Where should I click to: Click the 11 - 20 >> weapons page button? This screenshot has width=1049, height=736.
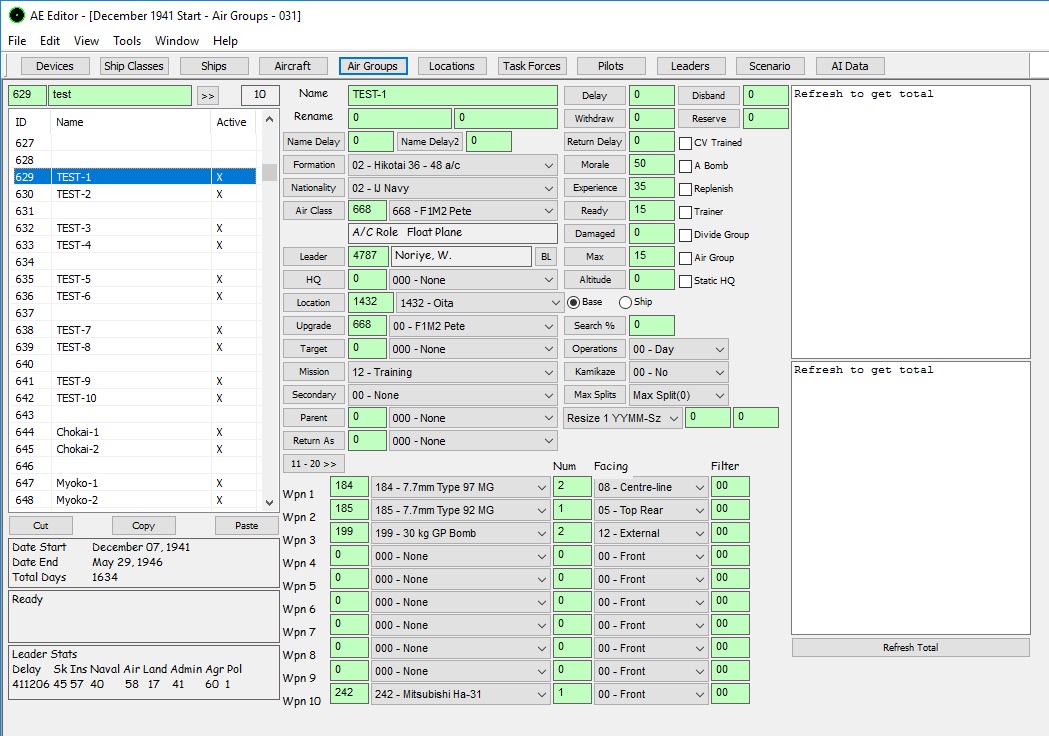coord(313,464)
